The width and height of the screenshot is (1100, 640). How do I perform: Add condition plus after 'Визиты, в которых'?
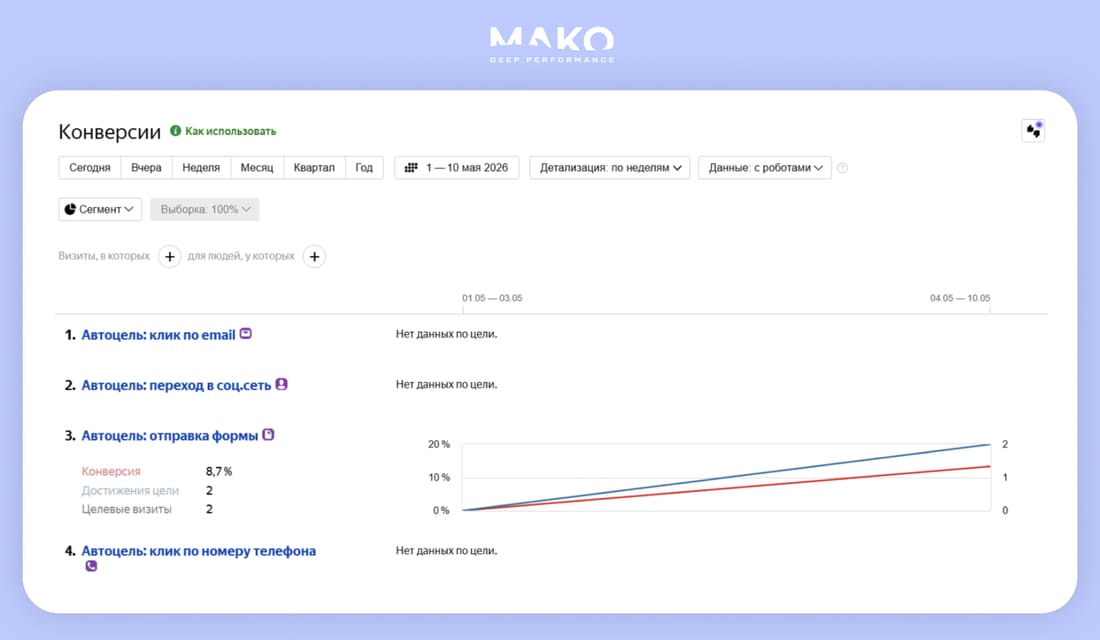(x=170, y=257)
